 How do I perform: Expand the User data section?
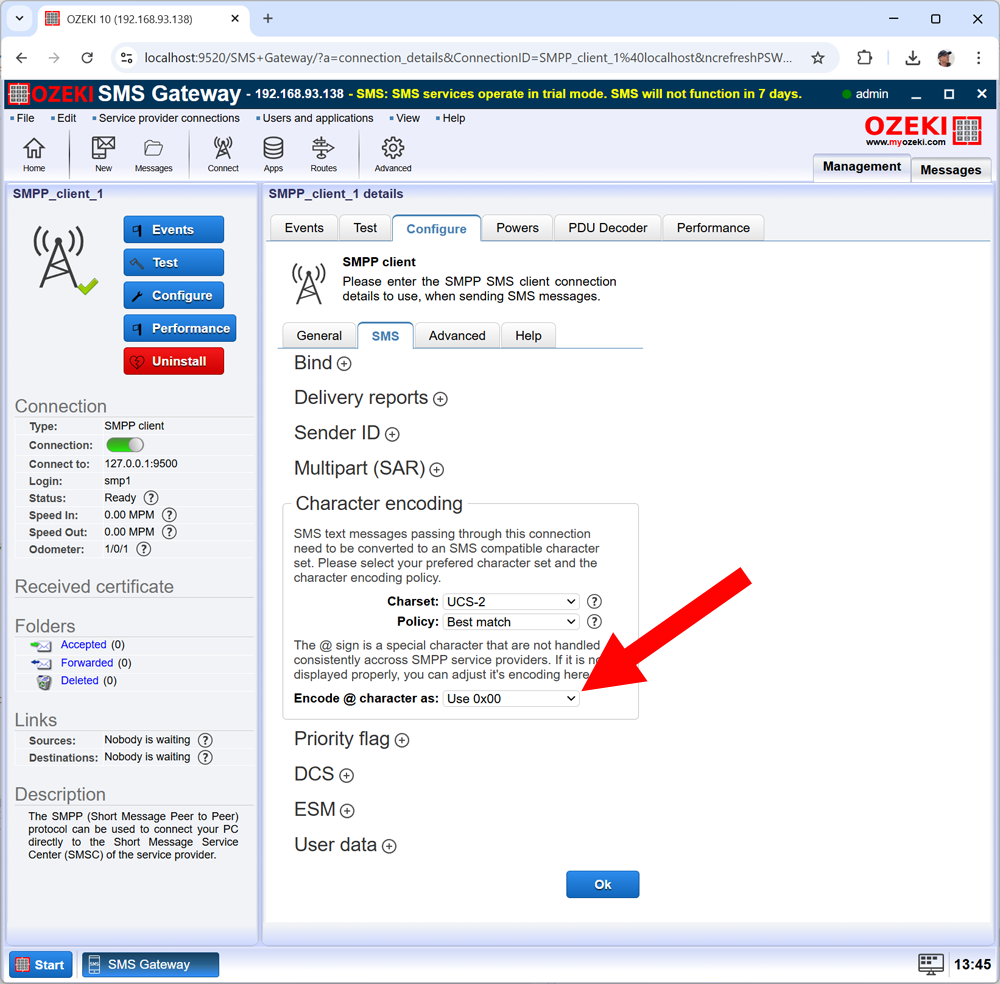[389, 846]
